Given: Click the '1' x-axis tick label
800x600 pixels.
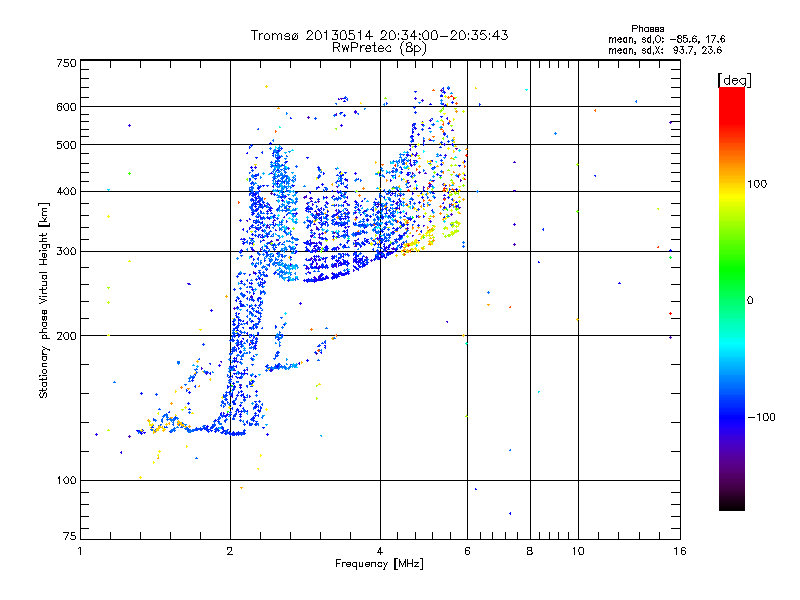Looking at the screenshot, I should click(80, 551).
